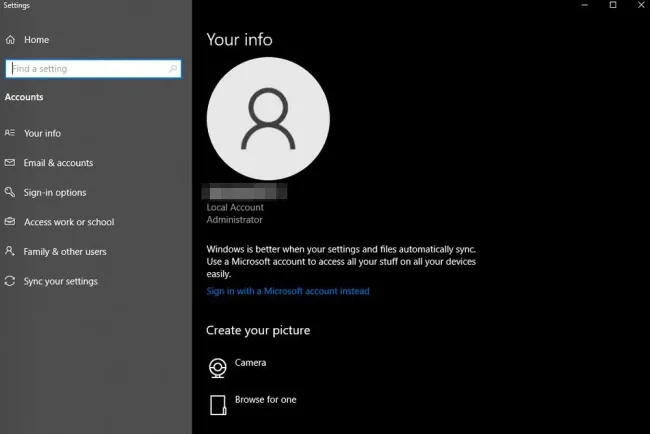Click Sign in with a Microsoft account instead
The width and height of the screenshot is (650, 434).
[x=288, y=291]
